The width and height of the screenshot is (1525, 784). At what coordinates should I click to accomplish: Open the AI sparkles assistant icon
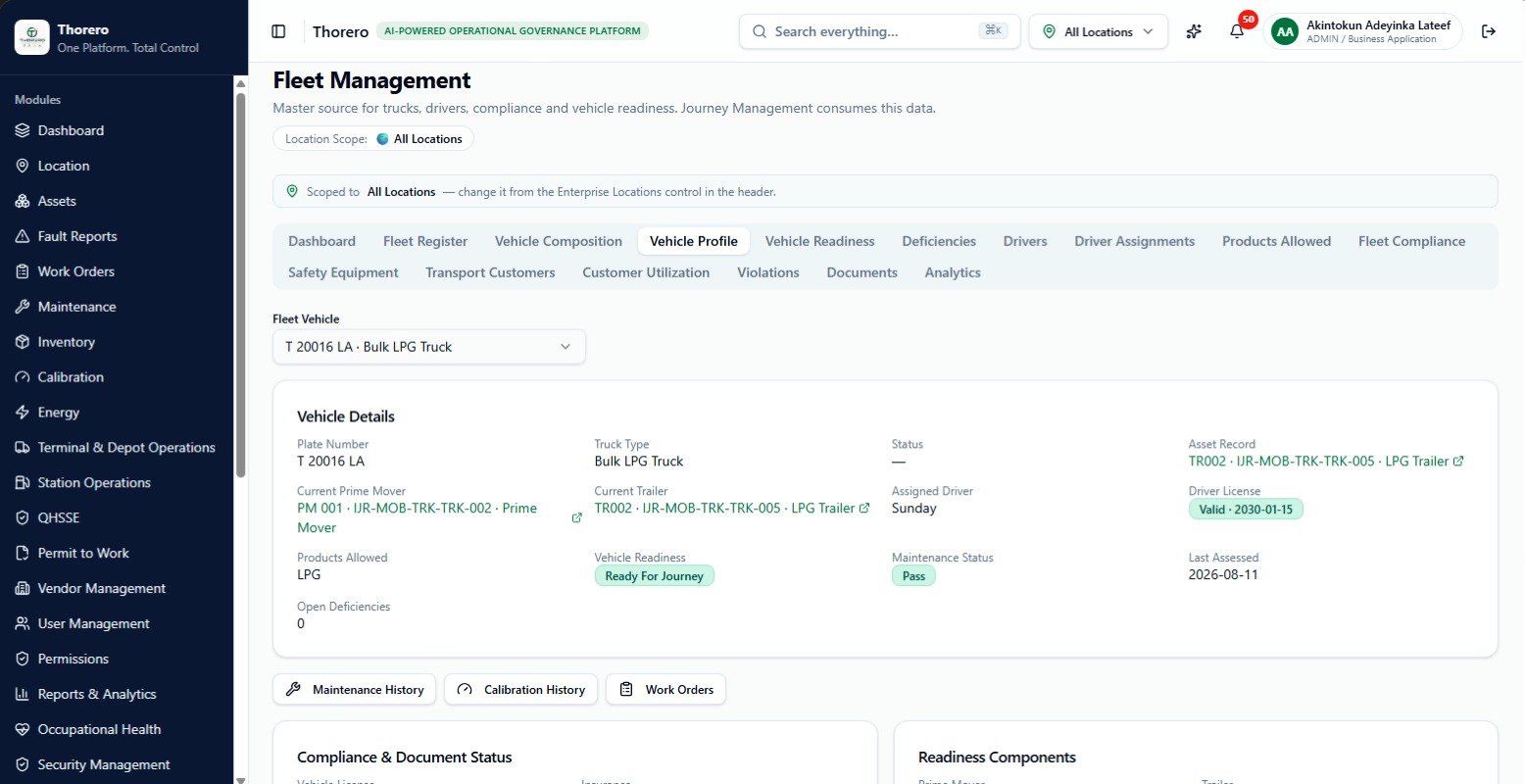pos(1194,31)
